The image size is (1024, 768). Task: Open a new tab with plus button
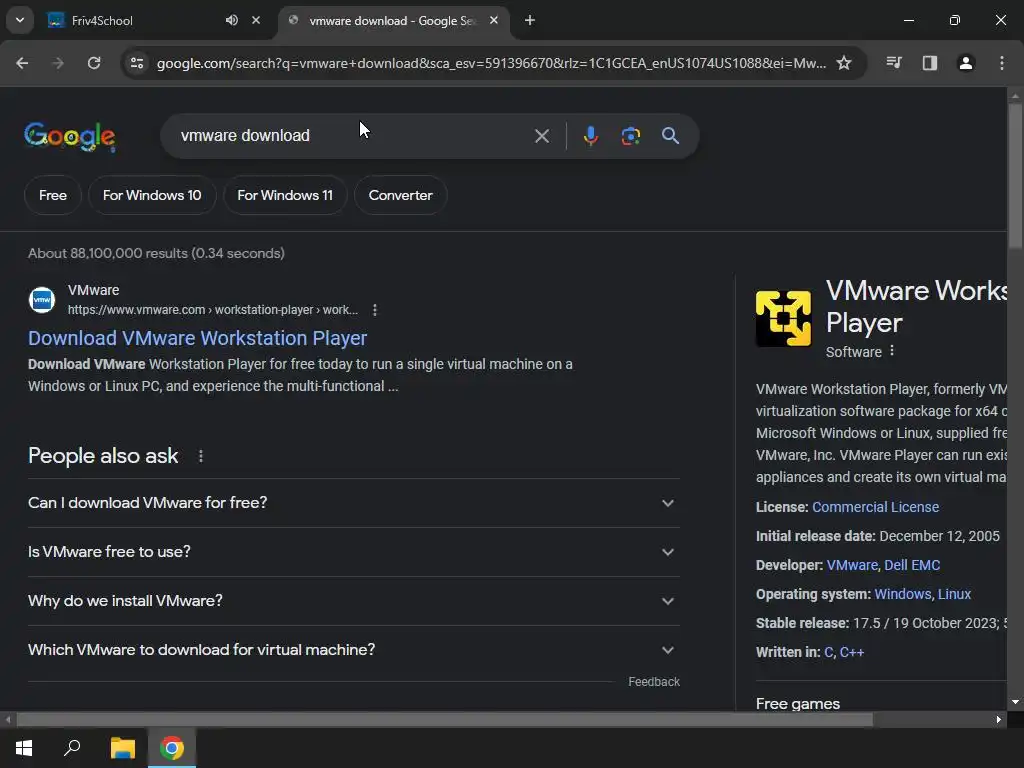tap(530, 20)
